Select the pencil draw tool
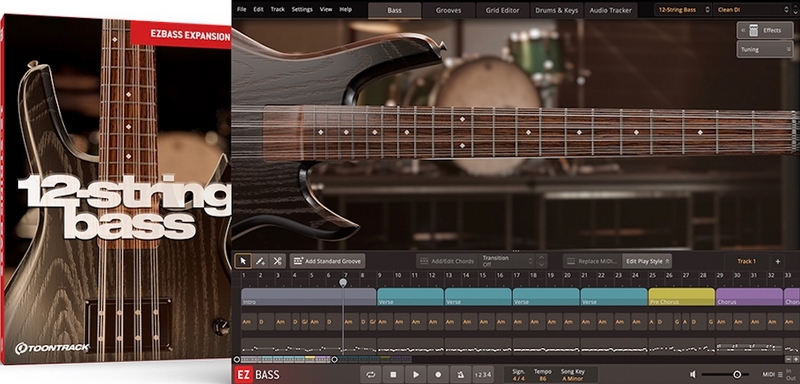800x384 pixels. [x=260, y=261]
